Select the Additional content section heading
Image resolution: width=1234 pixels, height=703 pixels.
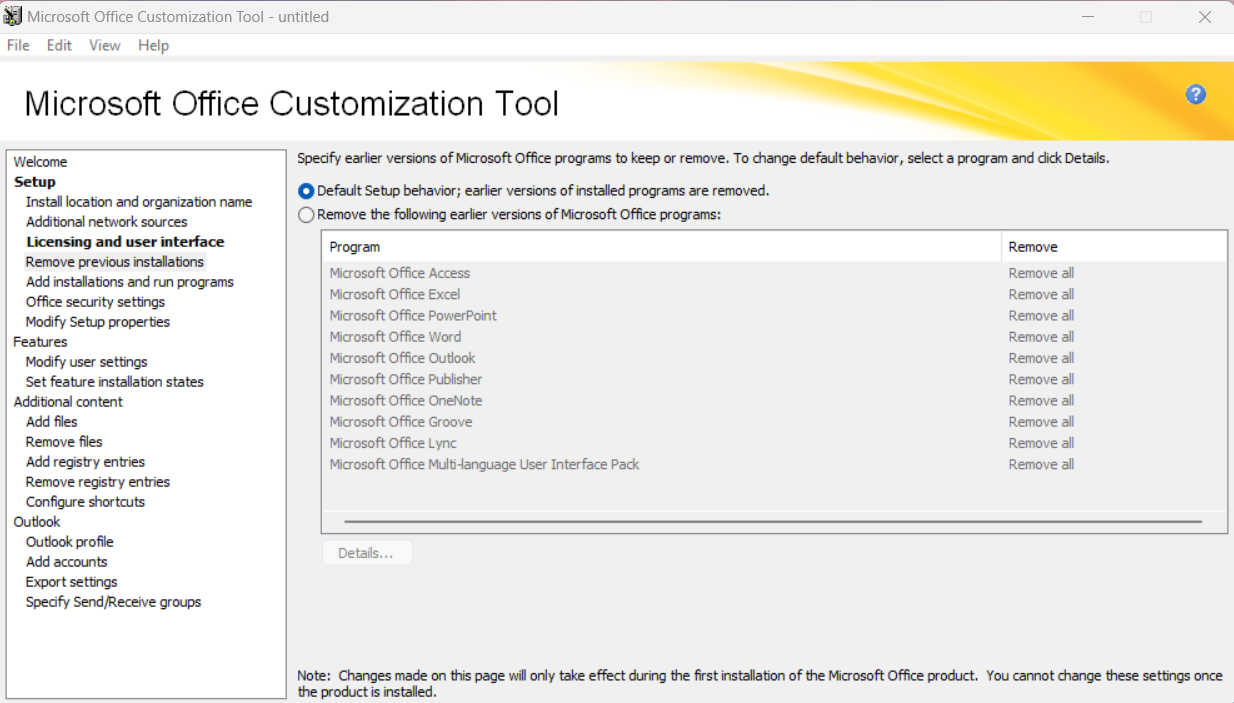[x=68, y=402]
